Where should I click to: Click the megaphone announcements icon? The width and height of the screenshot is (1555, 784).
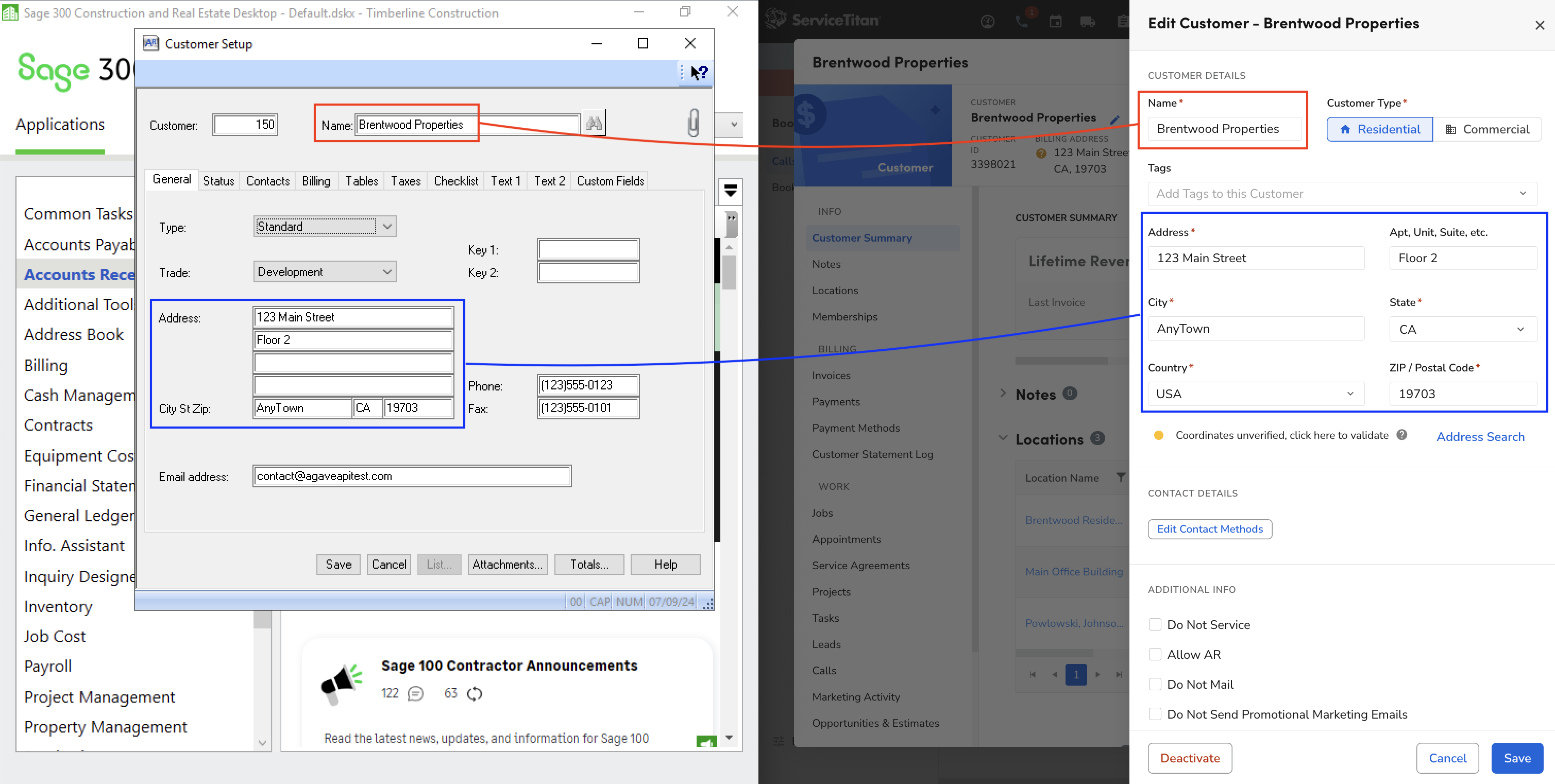341,684
